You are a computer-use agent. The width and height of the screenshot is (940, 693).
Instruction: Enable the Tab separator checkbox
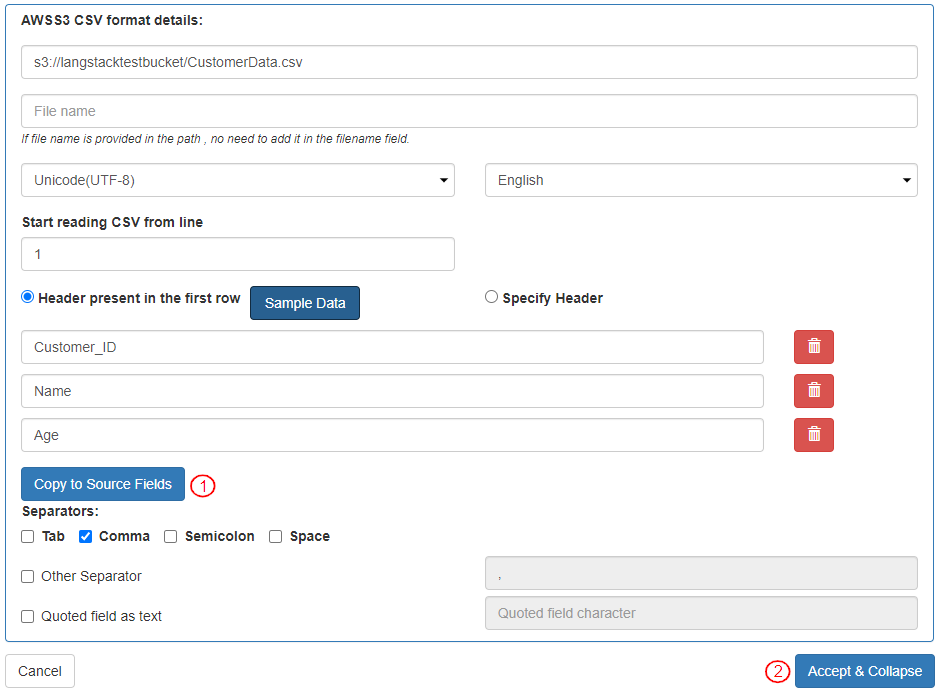(28, 536)
